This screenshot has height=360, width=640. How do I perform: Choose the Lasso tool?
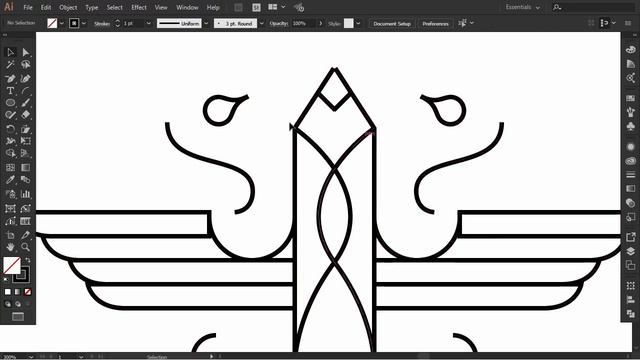(x=25, y=64)
